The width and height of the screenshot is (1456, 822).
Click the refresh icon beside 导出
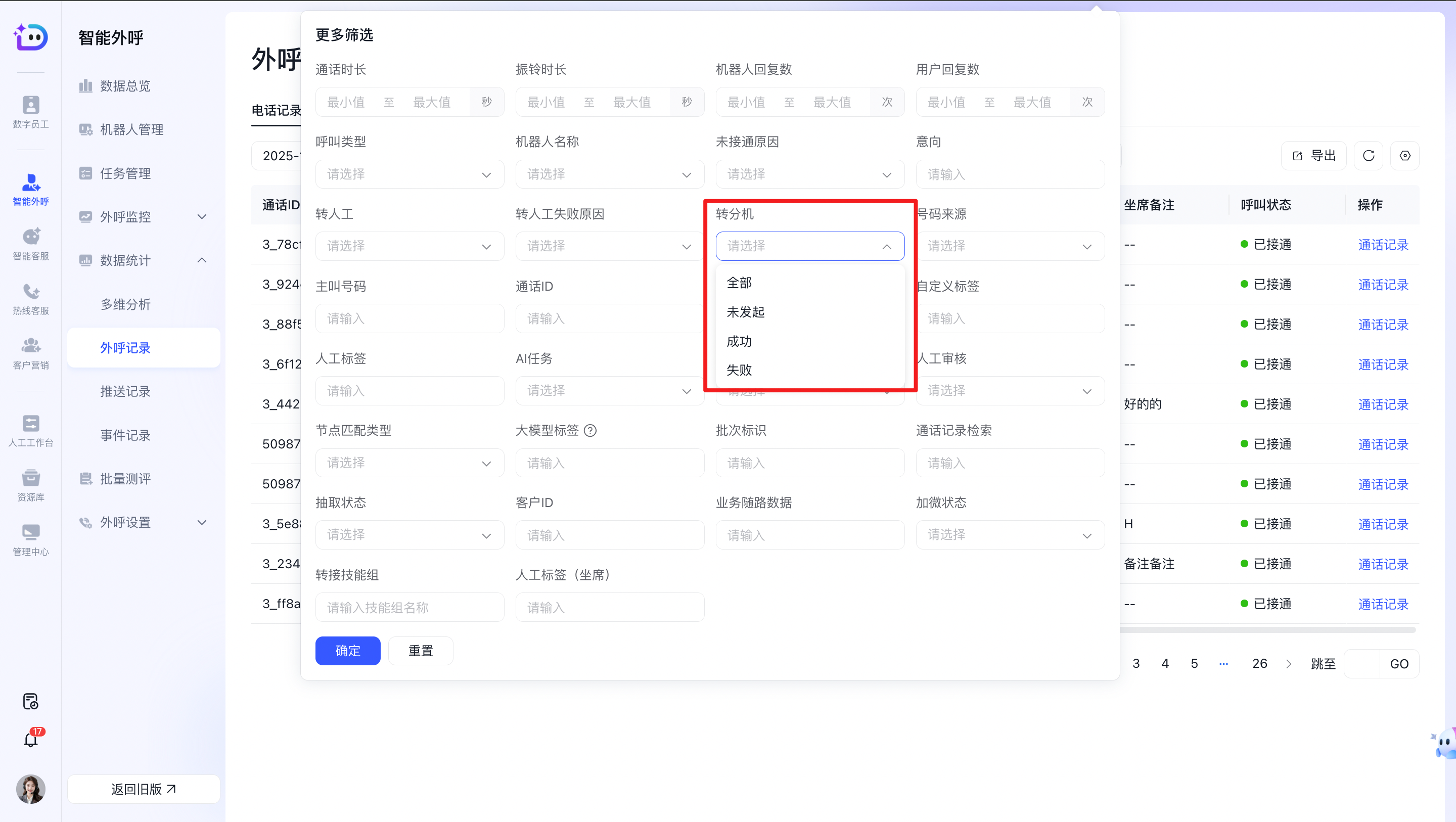coord(1369,156)
